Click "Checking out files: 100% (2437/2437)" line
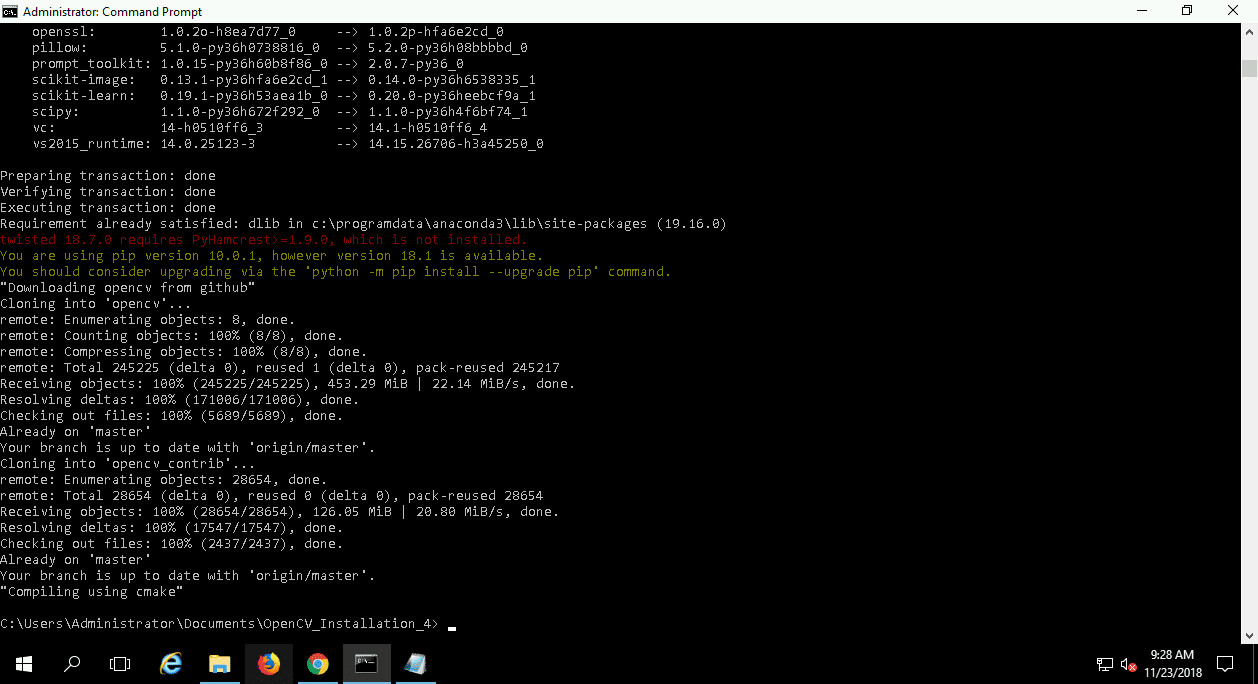The width and height of the screenshot is (1258, 684). [x=172, y=544]
